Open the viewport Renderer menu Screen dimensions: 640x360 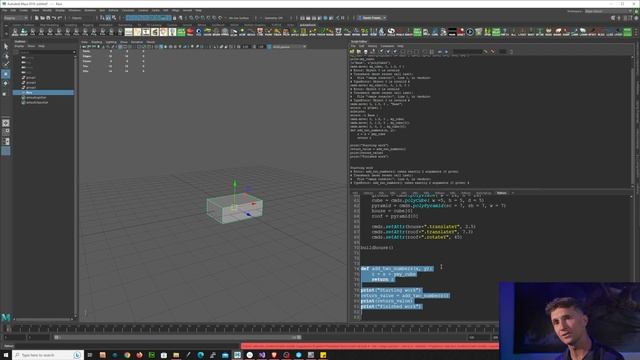coord(137,42)
